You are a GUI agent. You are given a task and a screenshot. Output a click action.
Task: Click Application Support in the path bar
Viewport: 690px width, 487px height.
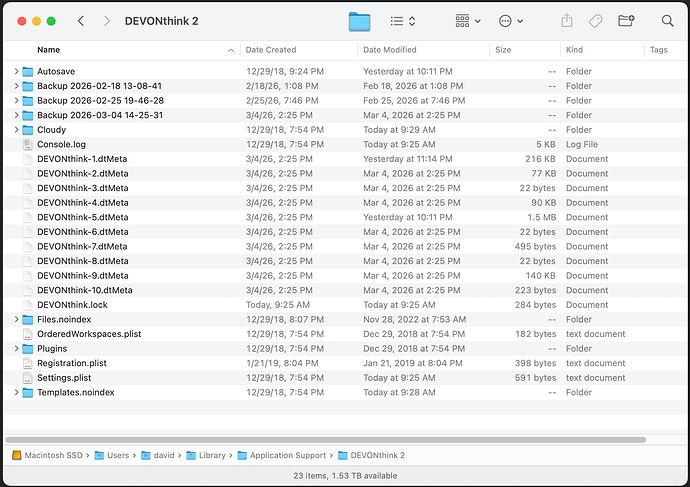pos(282,455)
